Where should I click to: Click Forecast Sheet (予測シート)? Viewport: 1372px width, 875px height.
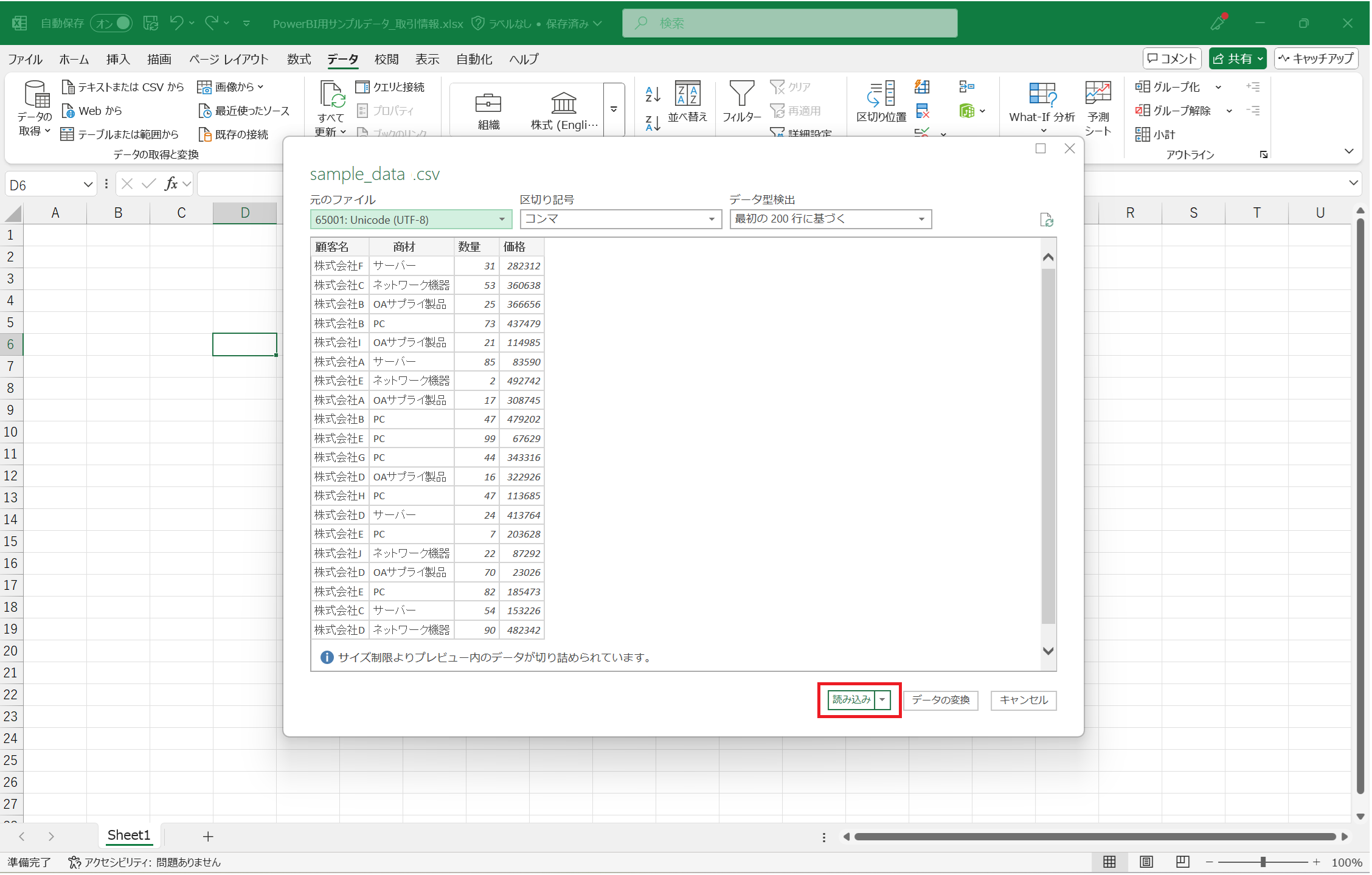click(1098, 108)
